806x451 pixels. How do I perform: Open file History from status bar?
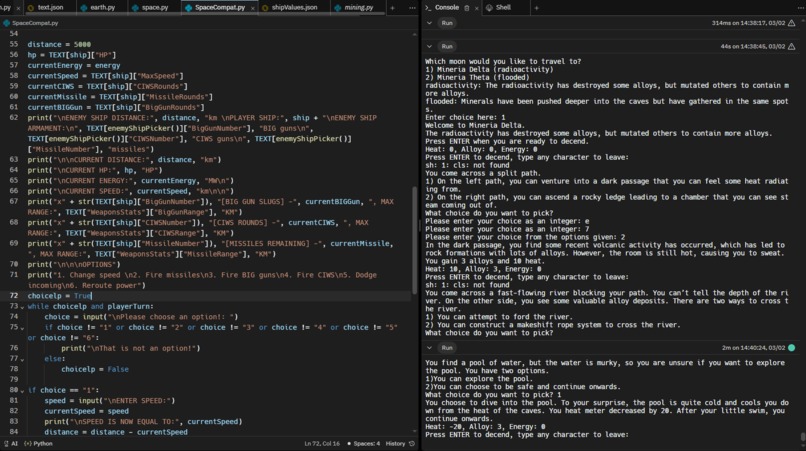point(395,443)
